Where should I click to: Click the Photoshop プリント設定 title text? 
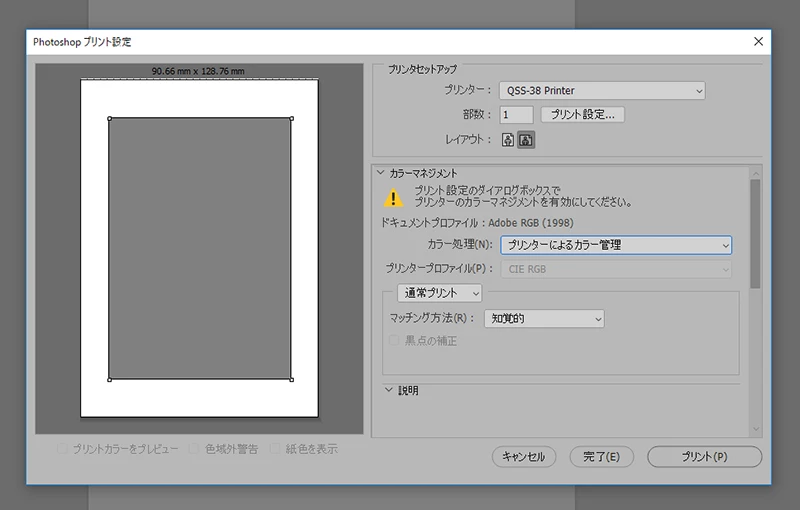tap(82, 42)
